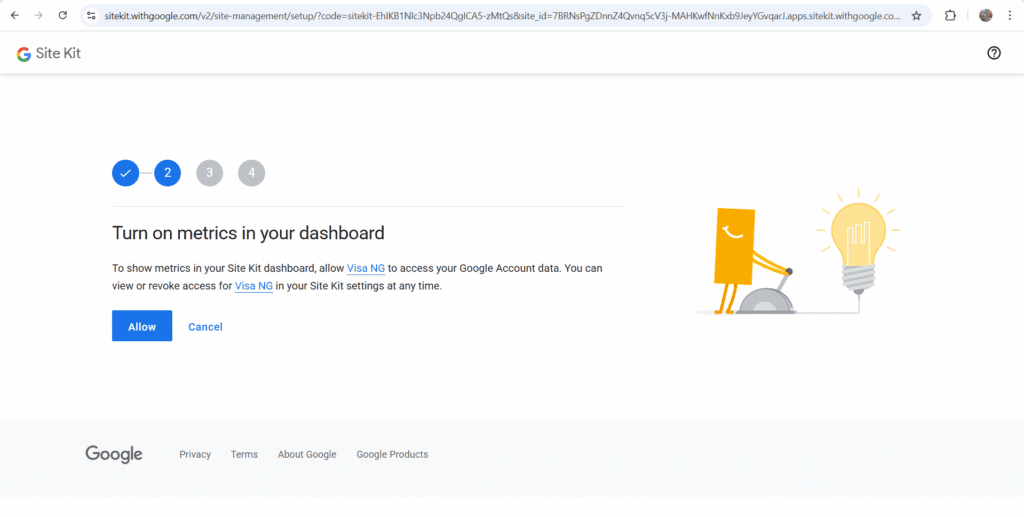Focus the browser address bar URL

click(502, 16)
